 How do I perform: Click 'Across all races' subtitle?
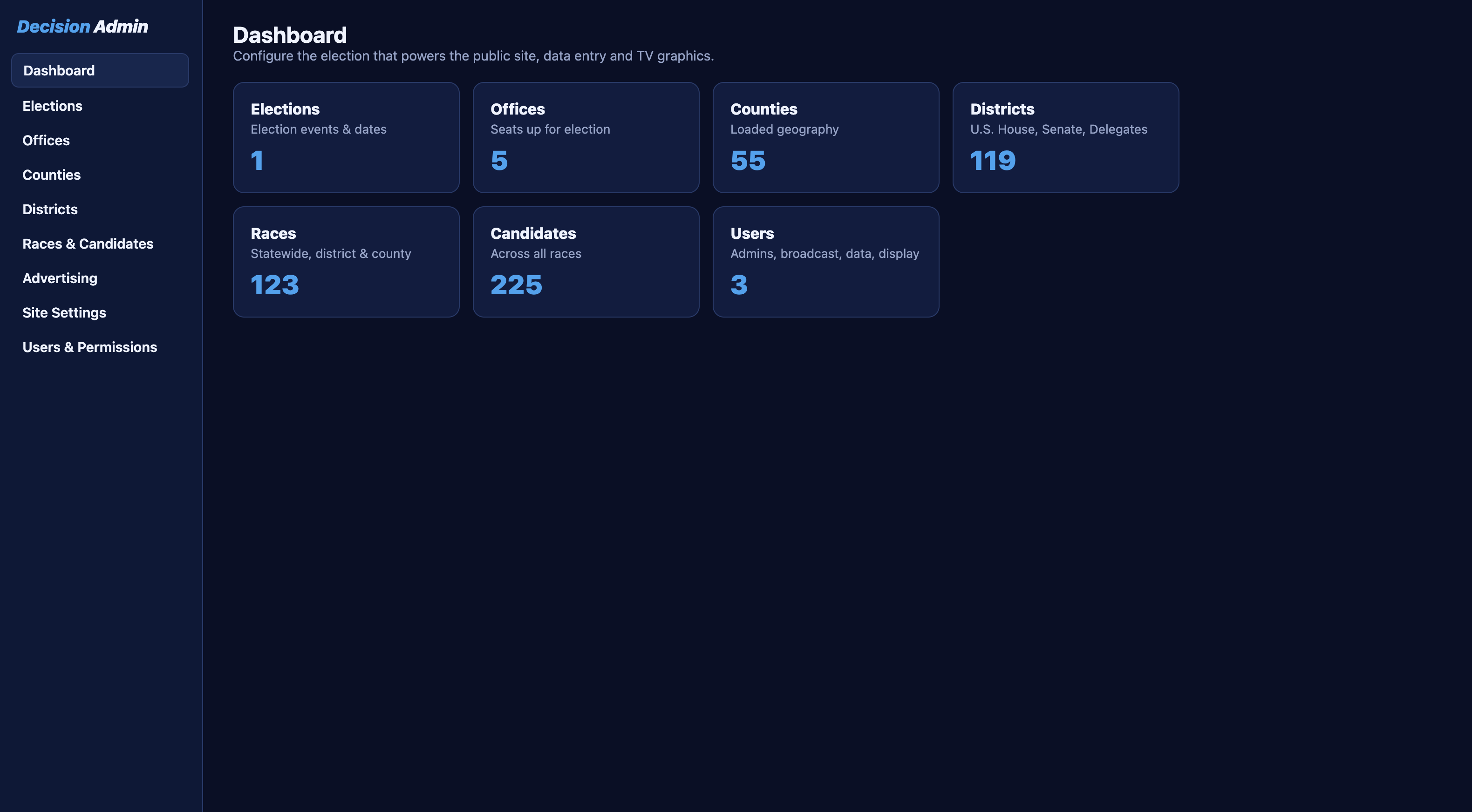(536, 254)
